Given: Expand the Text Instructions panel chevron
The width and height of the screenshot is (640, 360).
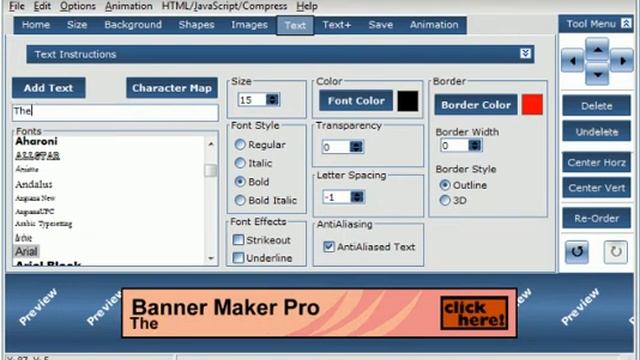Looking at the screenshot, I should 526,53.
